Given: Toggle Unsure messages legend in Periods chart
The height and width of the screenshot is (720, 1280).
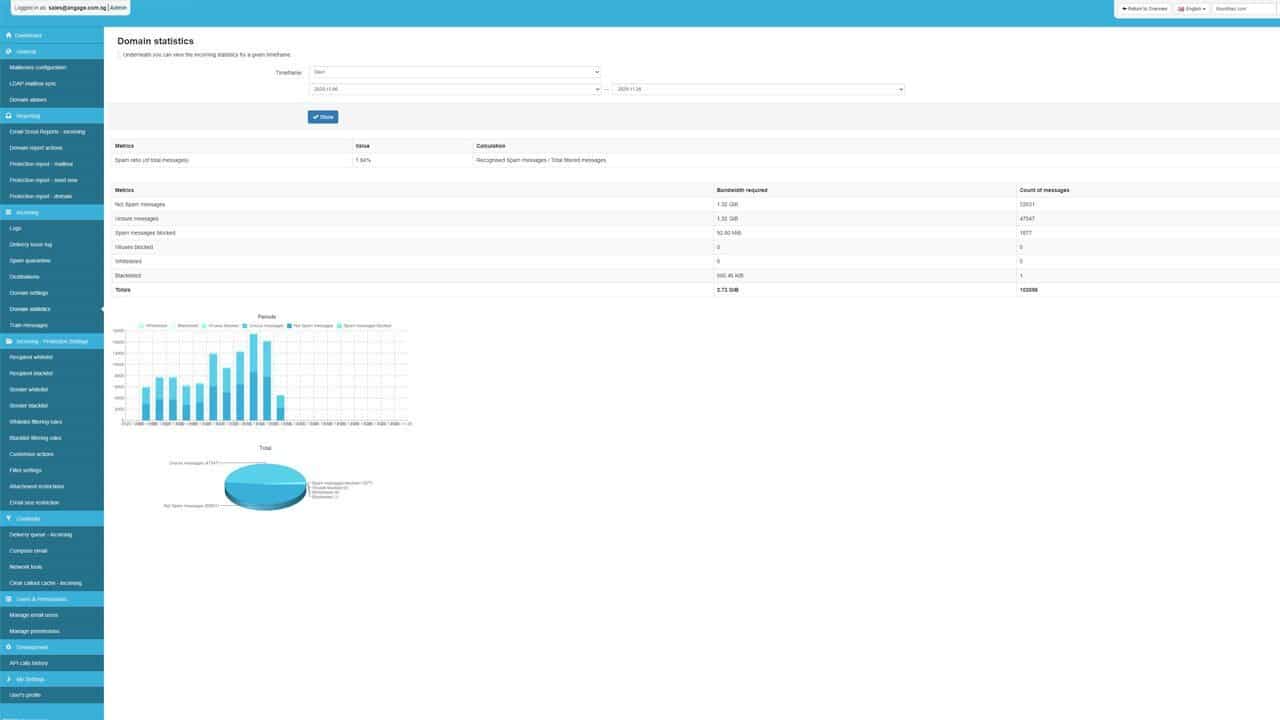Looking at the screenshot, I should click(x=264, y=326).
